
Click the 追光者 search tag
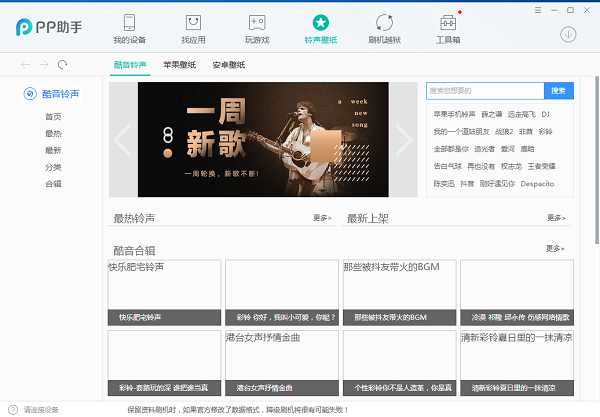coord(484,149)
